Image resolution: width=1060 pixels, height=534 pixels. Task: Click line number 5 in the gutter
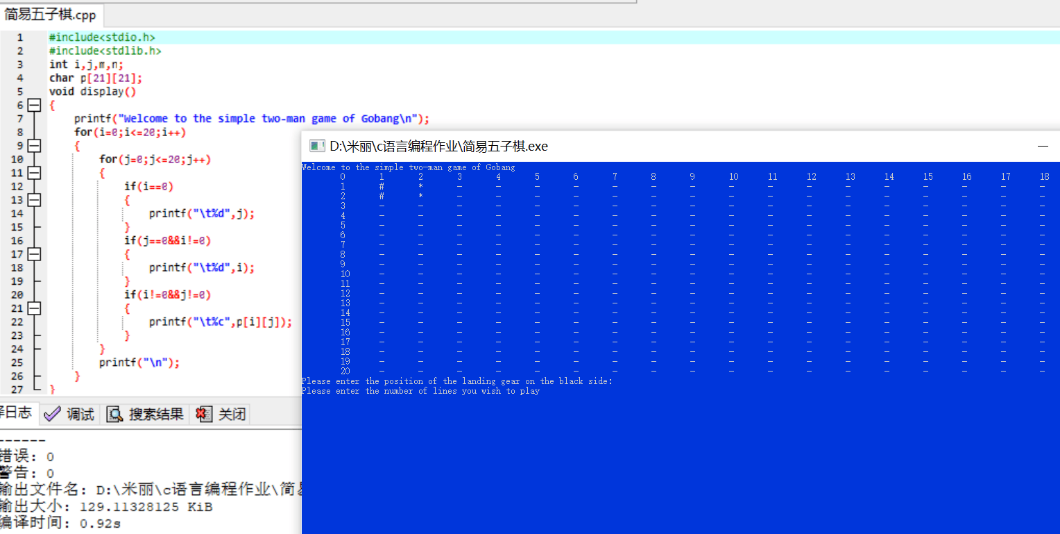click(19, 91)
